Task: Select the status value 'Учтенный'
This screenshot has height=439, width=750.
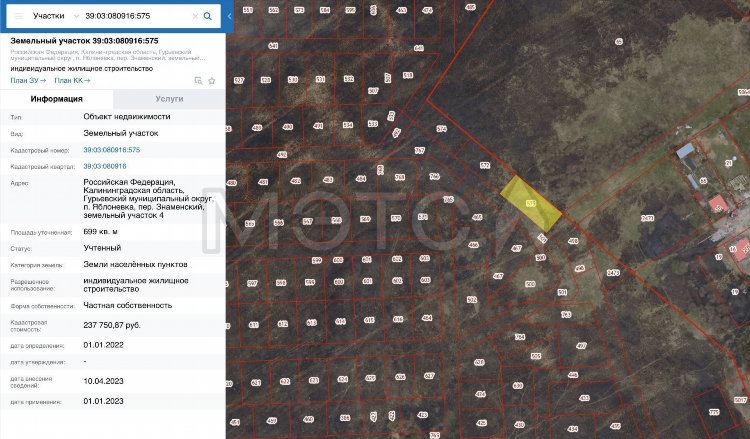Action: pos(102,248)
